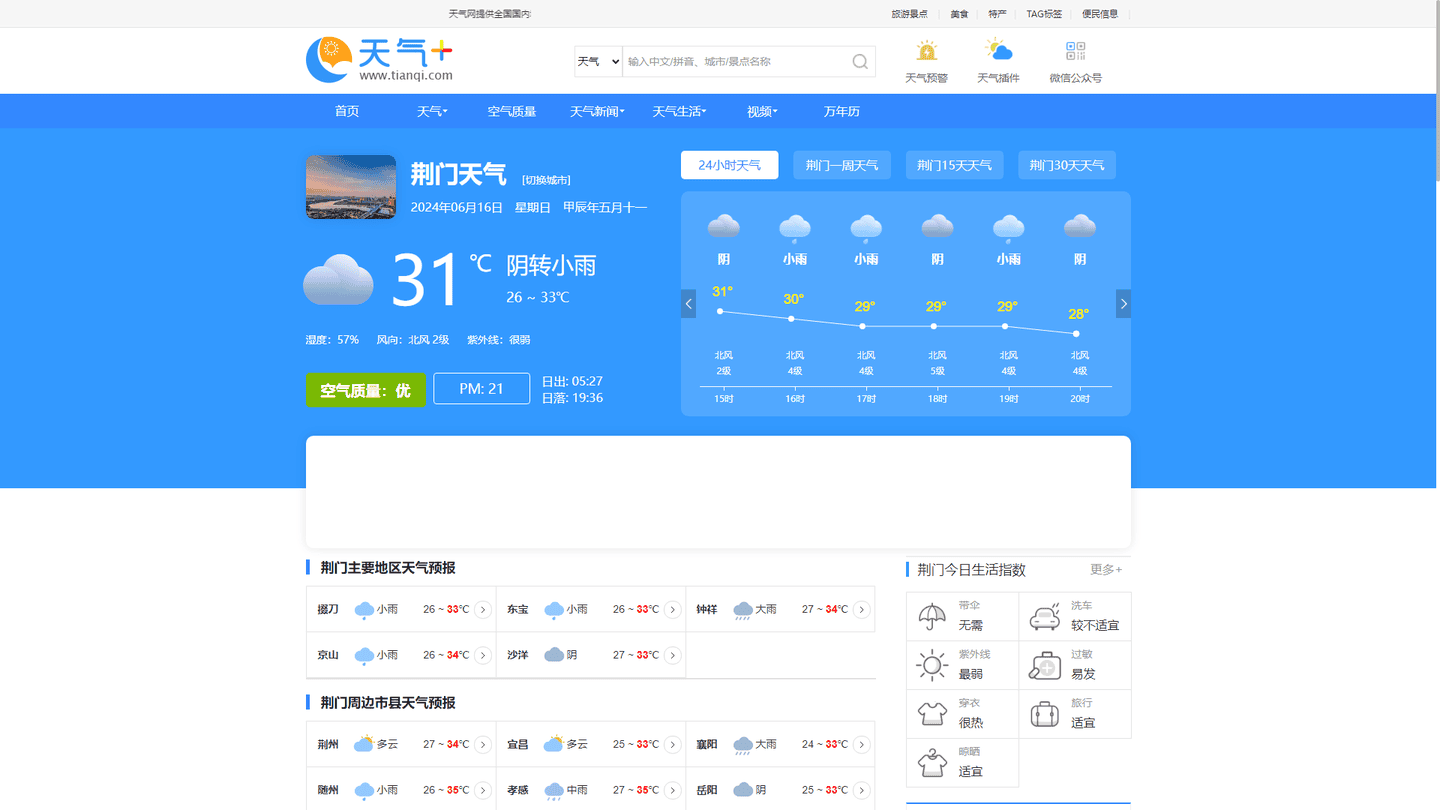Expand the 视频 navigation menu
This screenshot has width=1440, height=810.
[x=762, y=111]
